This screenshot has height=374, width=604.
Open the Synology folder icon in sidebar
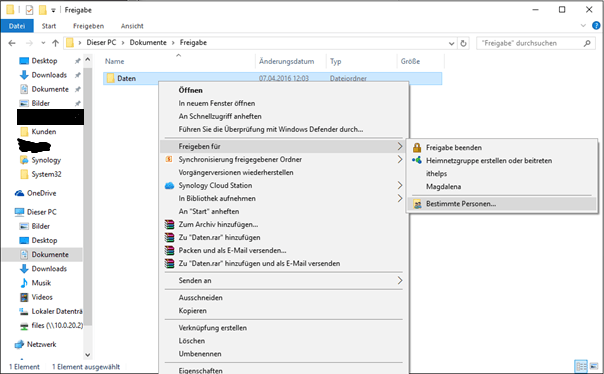click(24, 160)
